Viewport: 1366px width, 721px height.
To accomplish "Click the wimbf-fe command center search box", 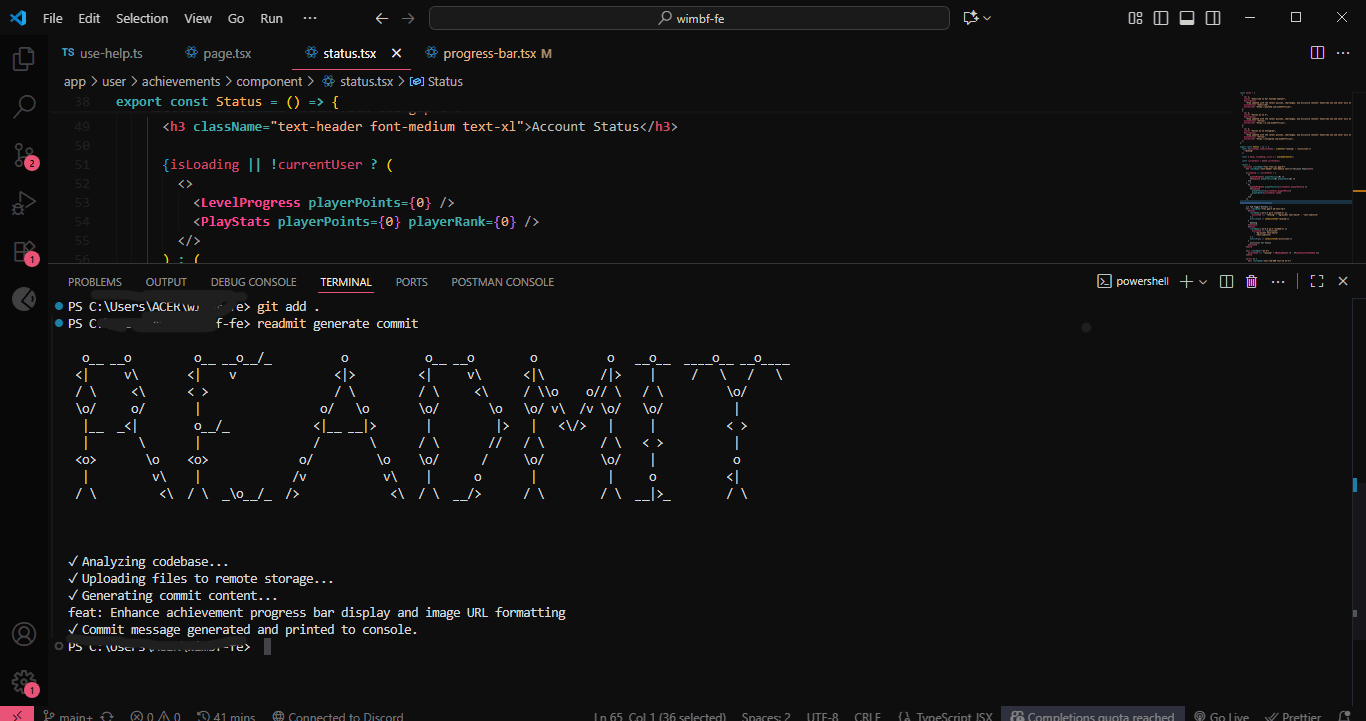I will [x=689, y=18].
